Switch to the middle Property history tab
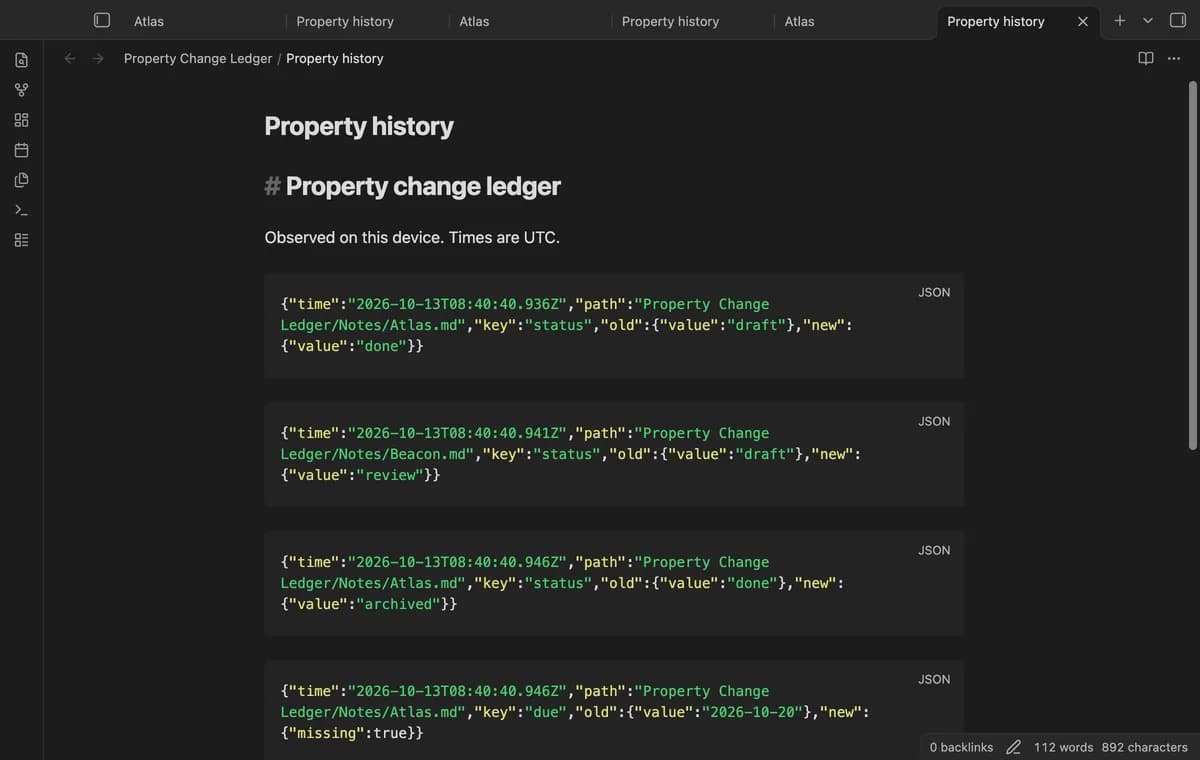The width and height of the screenshot is (1200, 760). tap(670, 21)
